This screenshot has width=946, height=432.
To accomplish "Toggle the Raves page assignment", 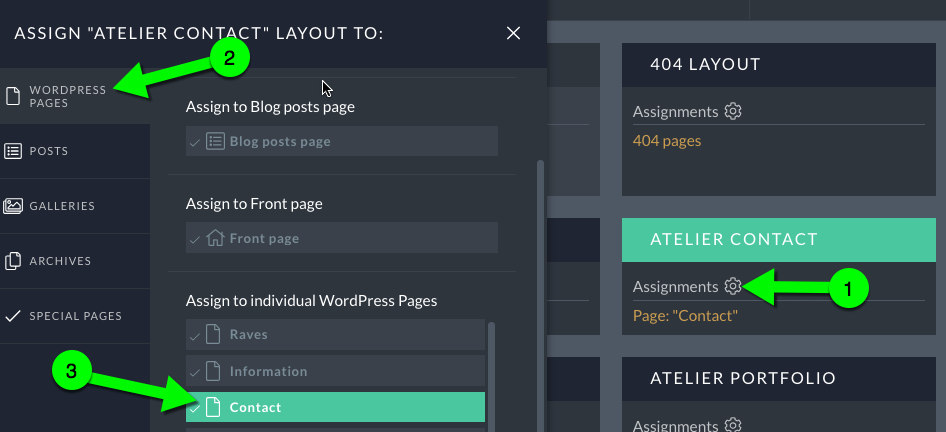I will (x=335, y=334).
